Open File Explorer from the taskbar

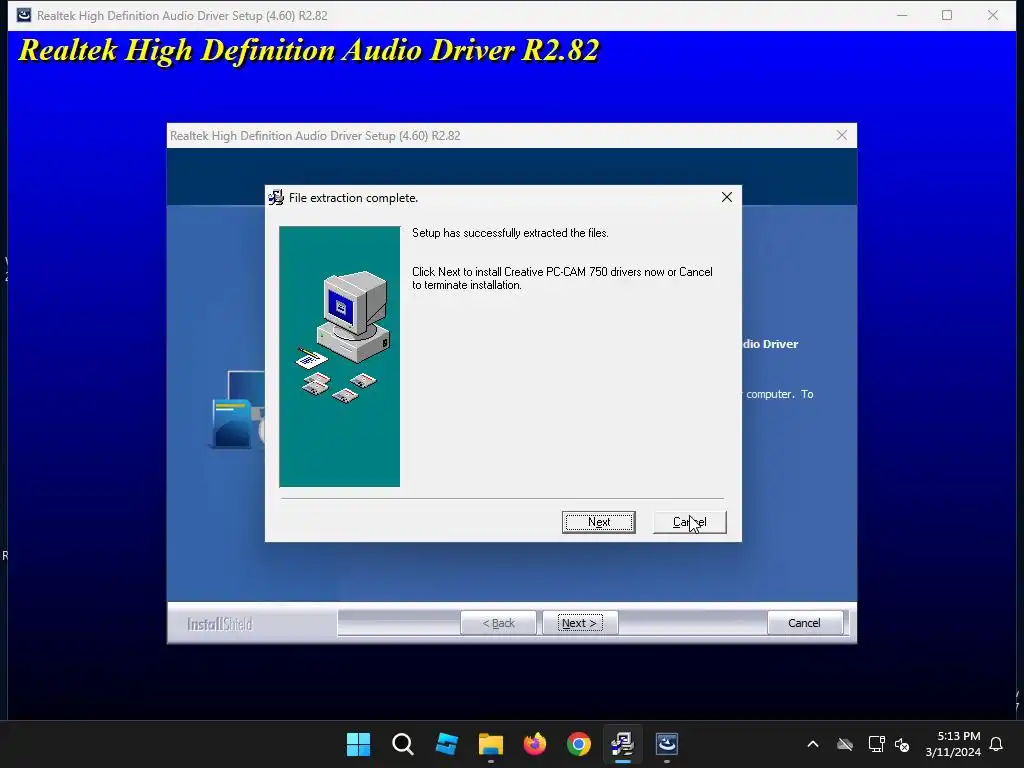(490, 744)
